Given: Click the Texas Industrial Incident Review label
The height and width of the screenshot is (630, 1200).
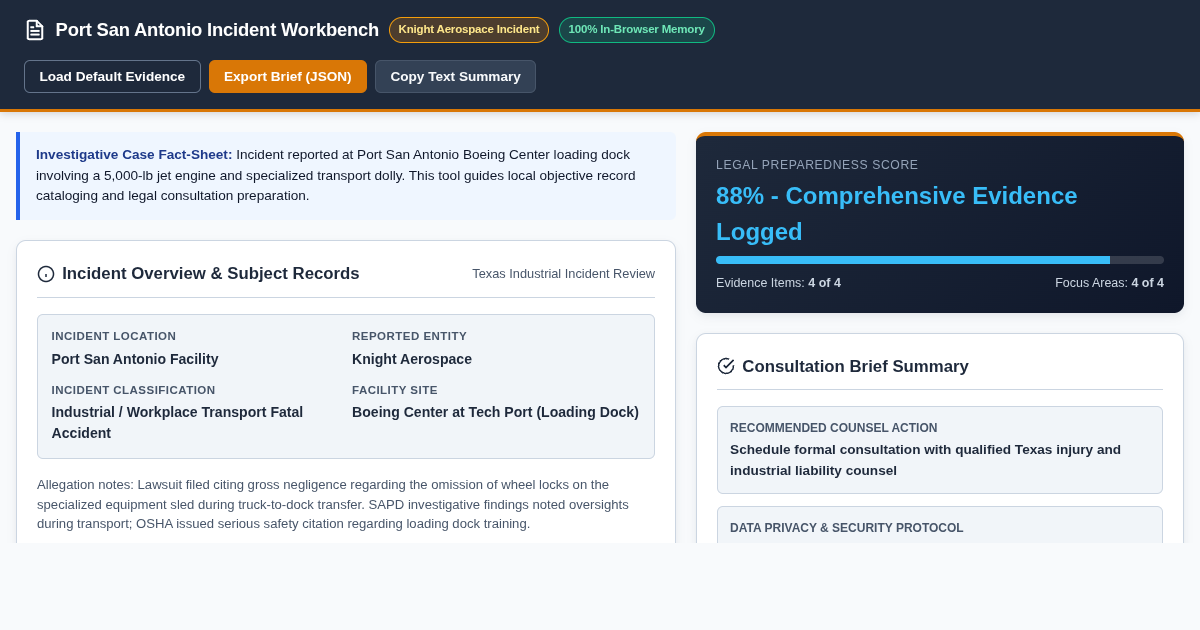Looking at the screenshot, I should [x=563, y=274].
